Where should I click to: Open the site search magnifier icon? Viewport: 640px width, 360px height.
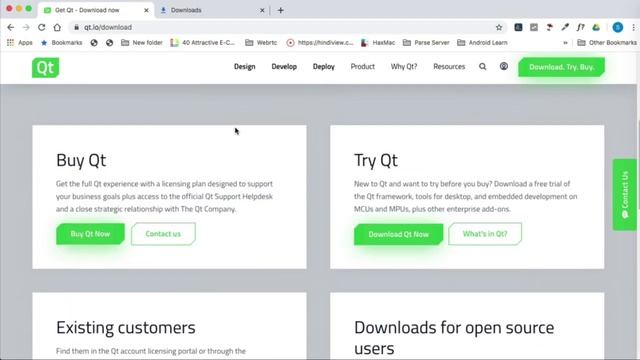tap(482, 67)
